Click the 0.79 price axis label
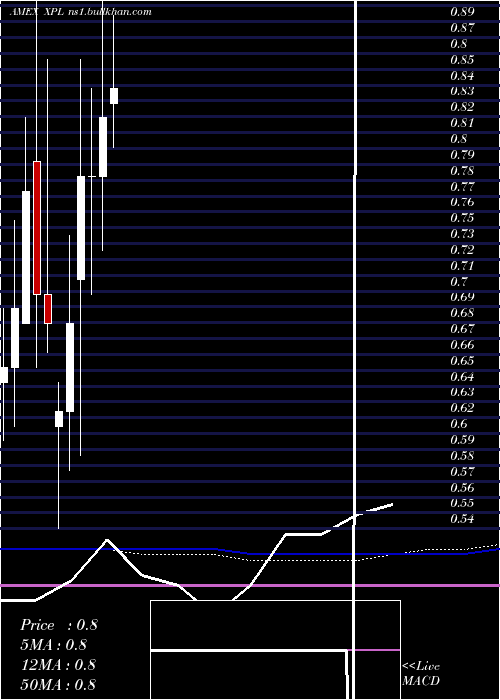Screen dimensions: 500x700 (x=462, y=154)
